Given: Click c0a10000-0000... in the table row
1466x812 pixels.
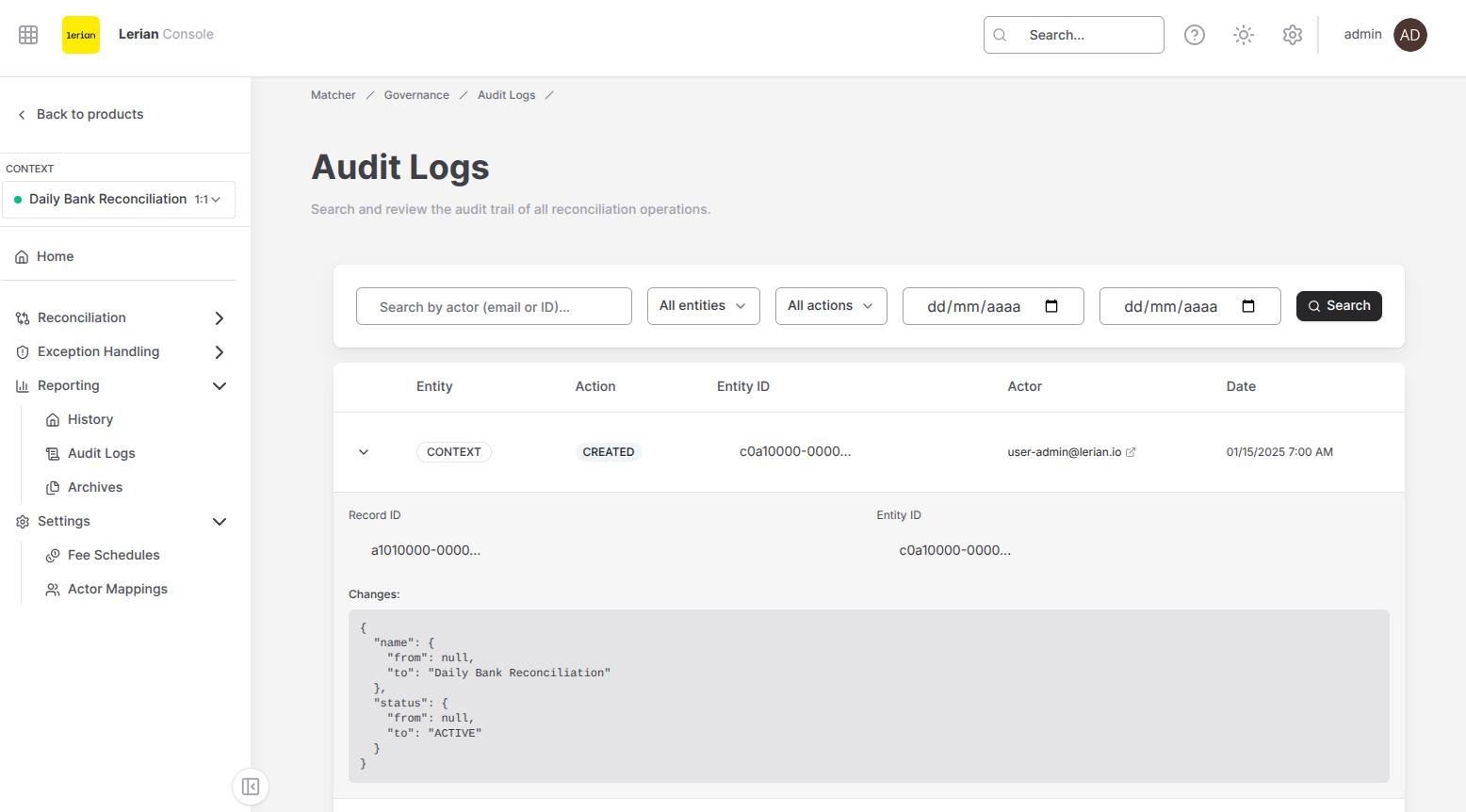Looking at the screenshot, I should point(795,451).
